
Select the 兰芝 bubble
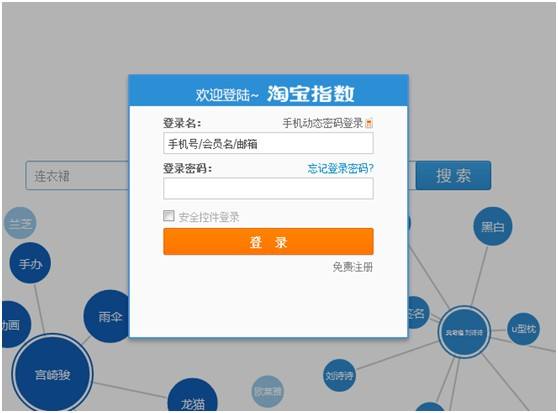[20, 223]
